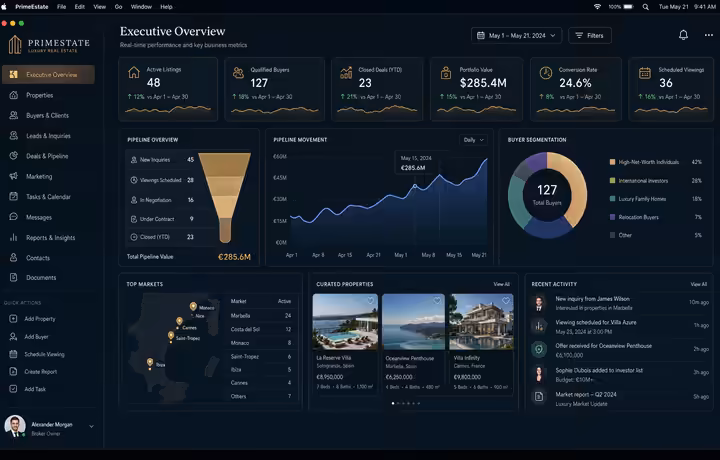The height and width of the screenshot is (460, 720).
Task: Click the Saint-Tropez map pin
Action: [171, 336]
